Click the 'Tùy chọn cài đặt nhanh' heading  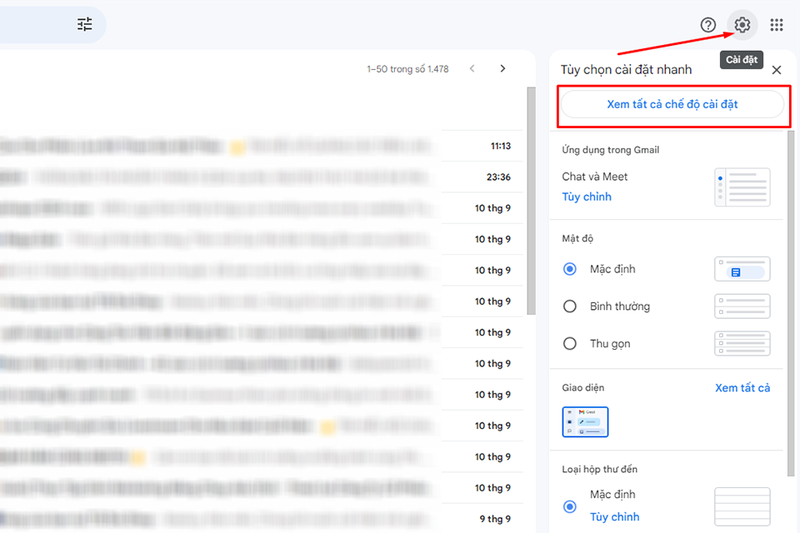pyautogui.click(x=626, y=70)
